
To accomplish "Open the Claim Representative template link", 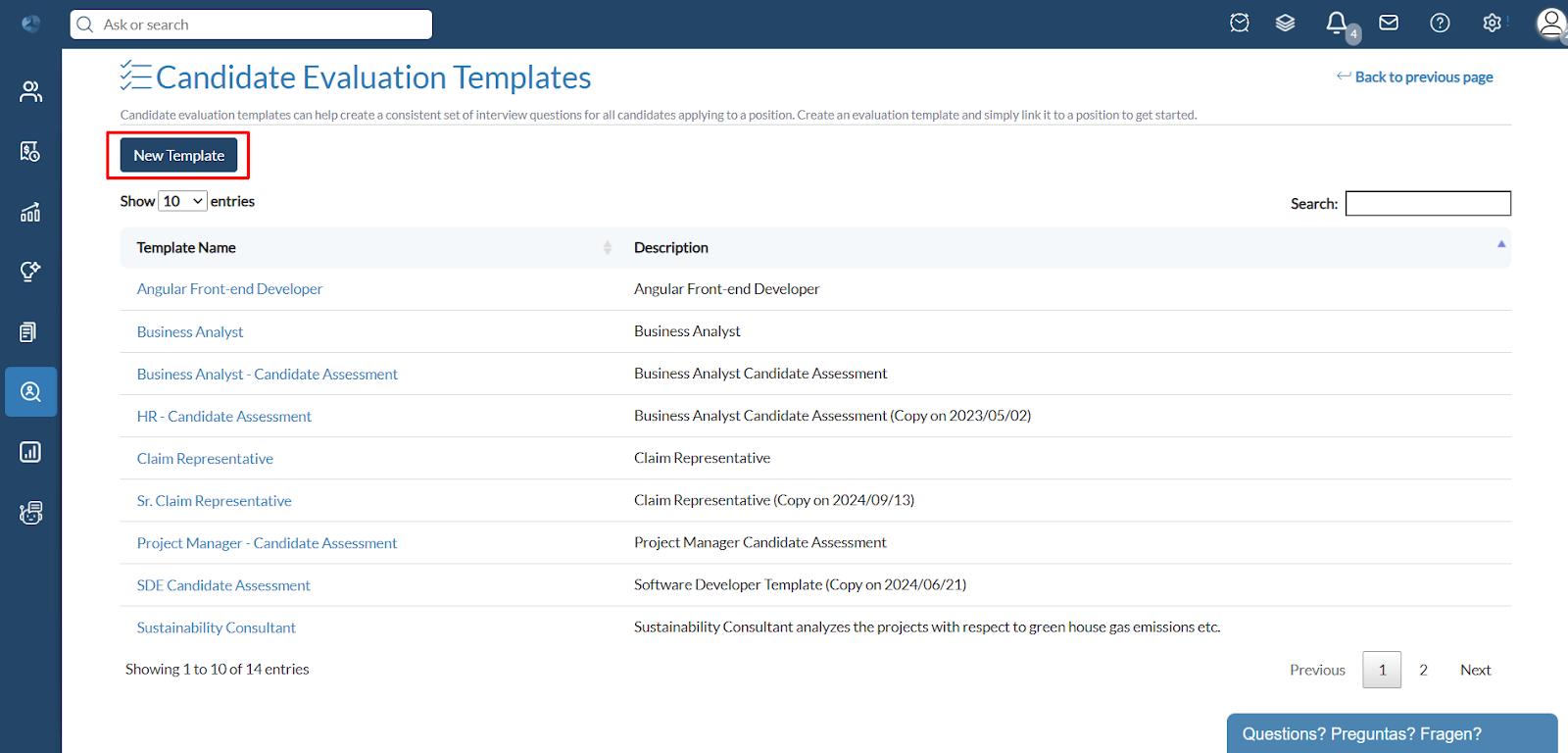I will pyautogui.click(x=205, y=458).
